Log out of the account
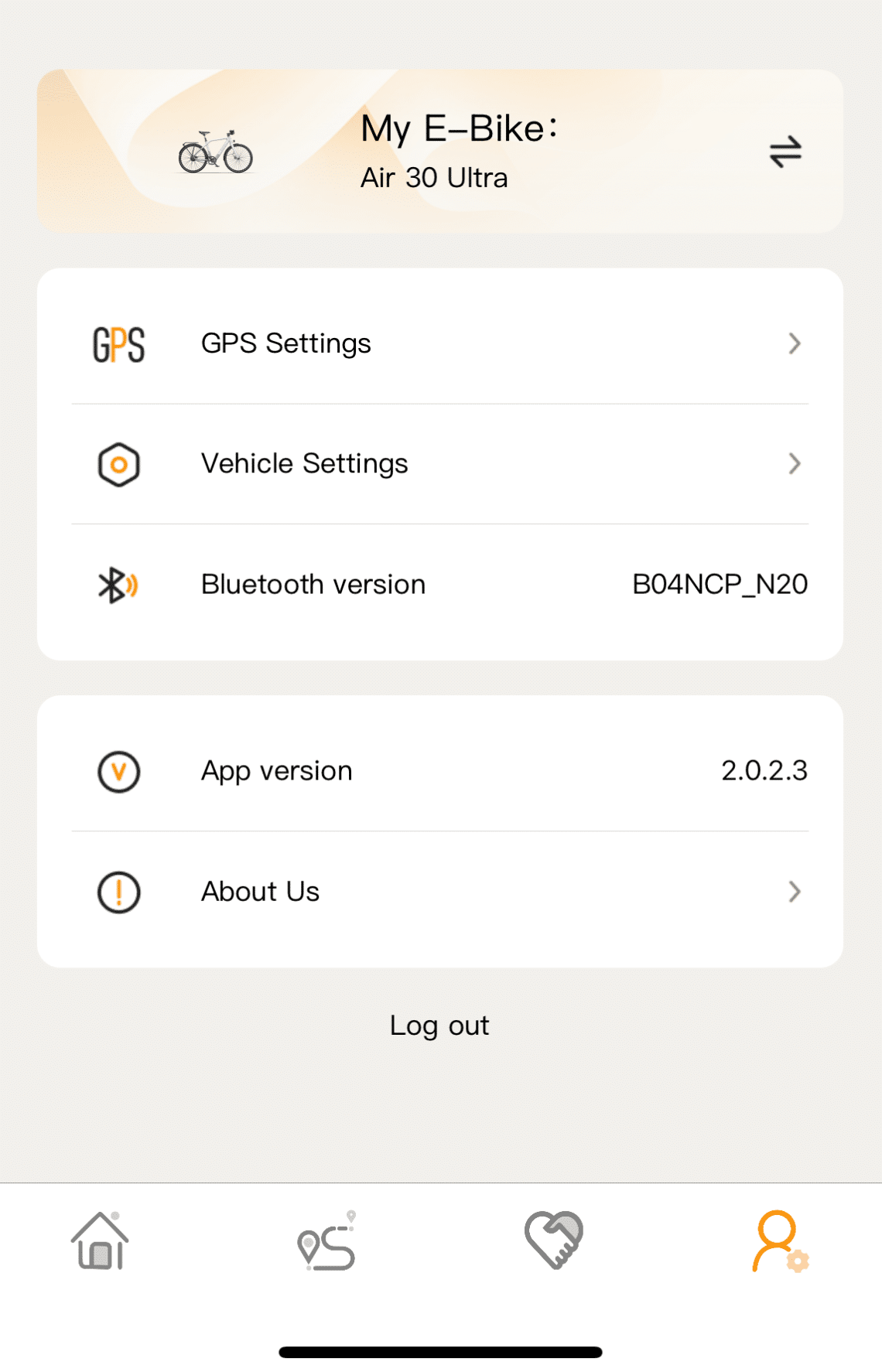The image size is (882, 1372). click(x=439, y=1026)
